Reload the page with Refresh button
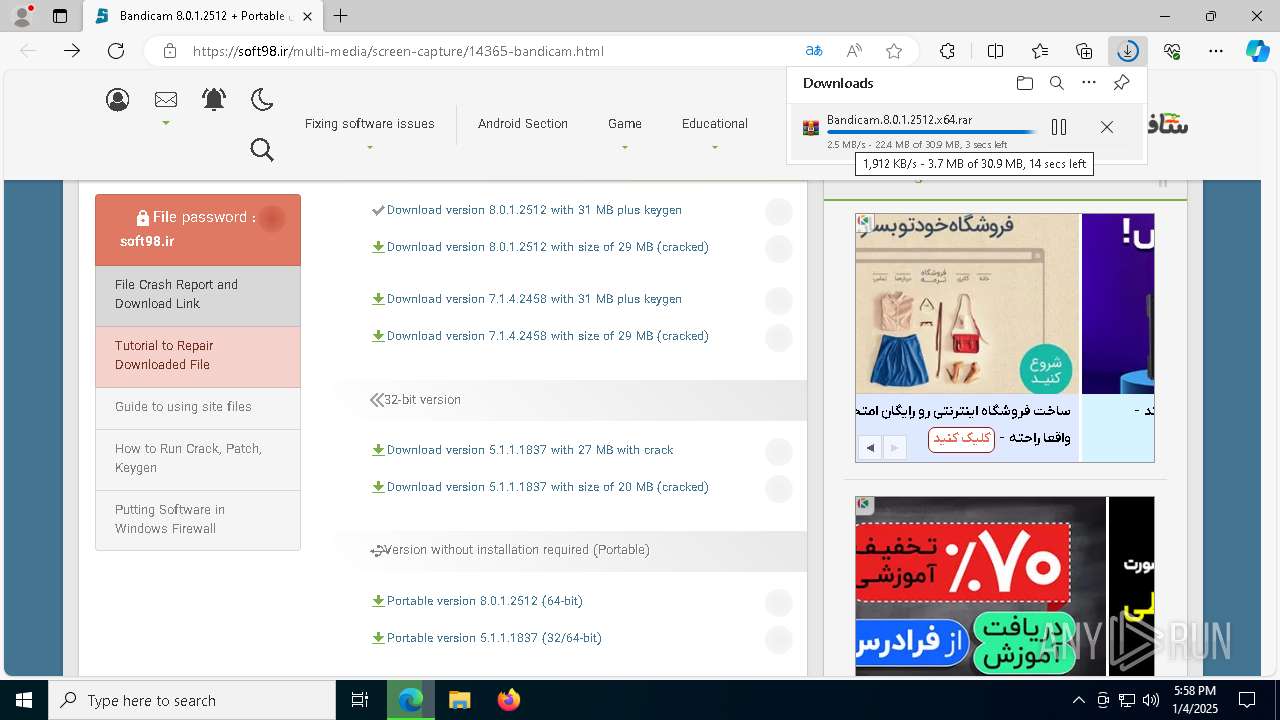Viewport: 1280px width, 720px height. tap(116, 51)
